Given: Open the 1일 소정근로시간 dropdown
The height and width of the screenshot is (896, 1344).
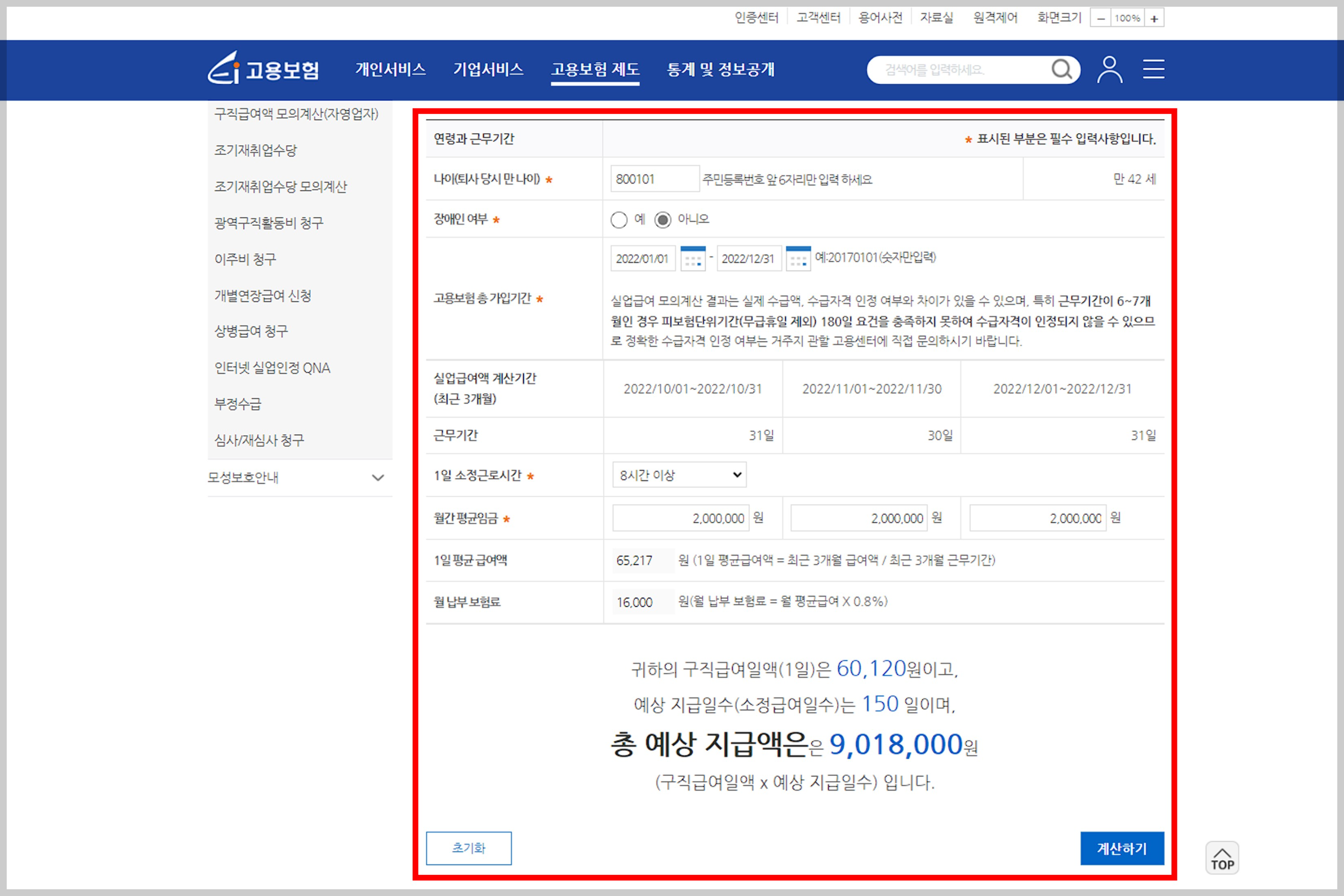Looking at the screenshot, I should [x=679, y=475].
